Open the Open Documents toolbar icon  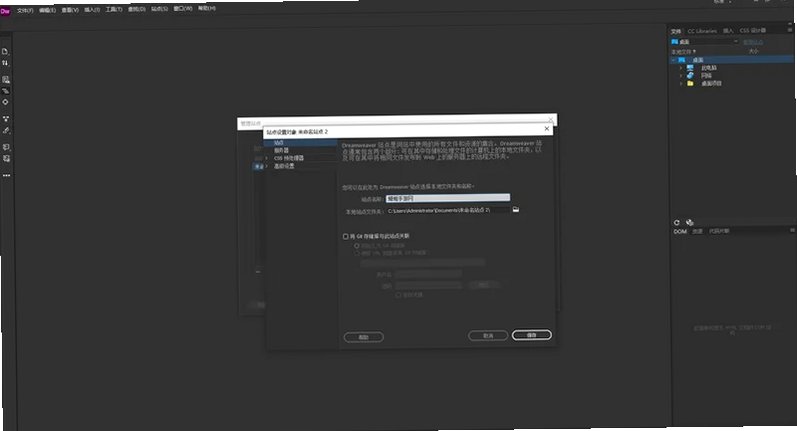pos(5,52)
